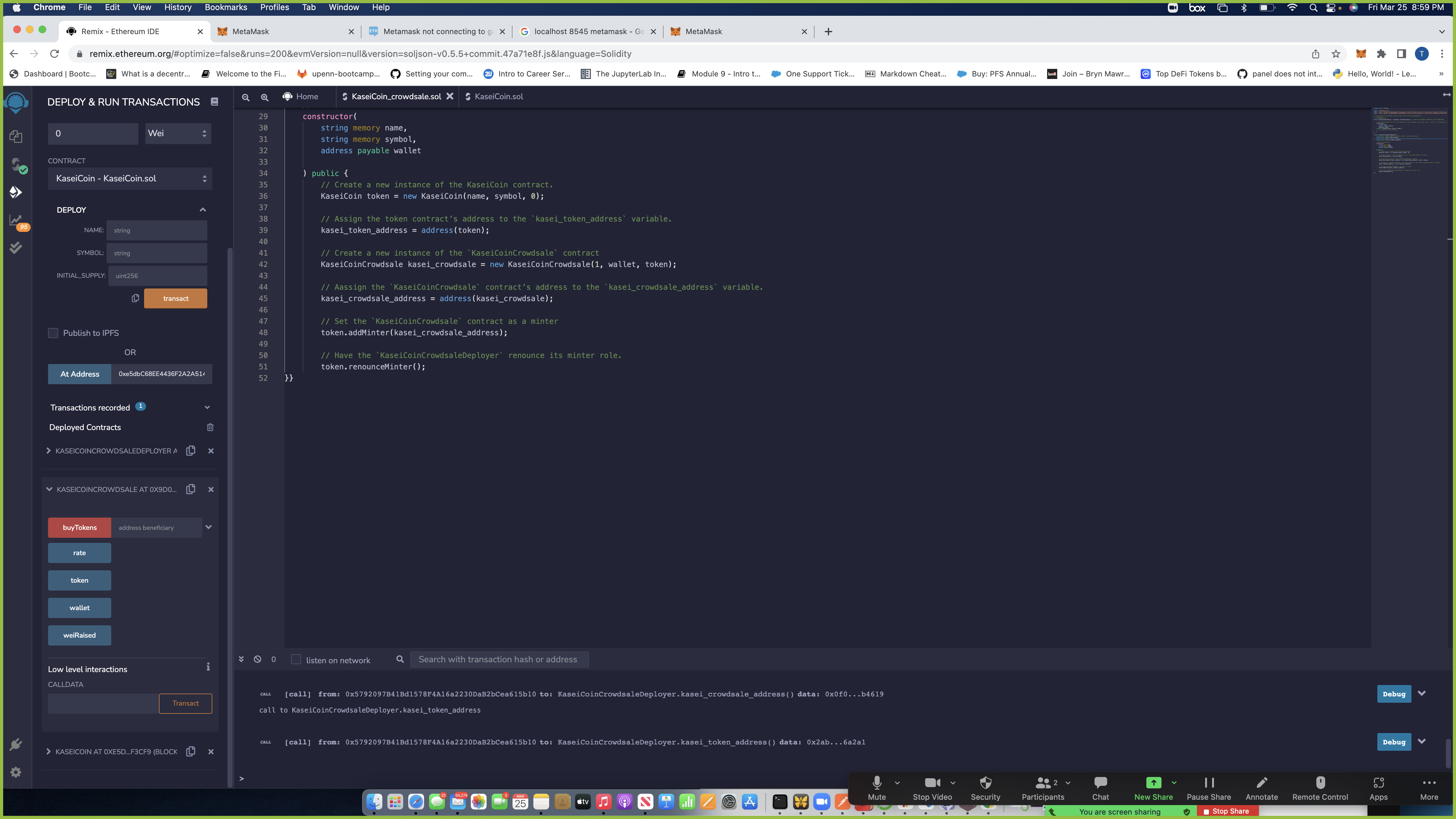Copy the KASEICOINCROWDSALEDEPLOYER contract address
The width and height of the screenshot is (1456, 819).
191,451
